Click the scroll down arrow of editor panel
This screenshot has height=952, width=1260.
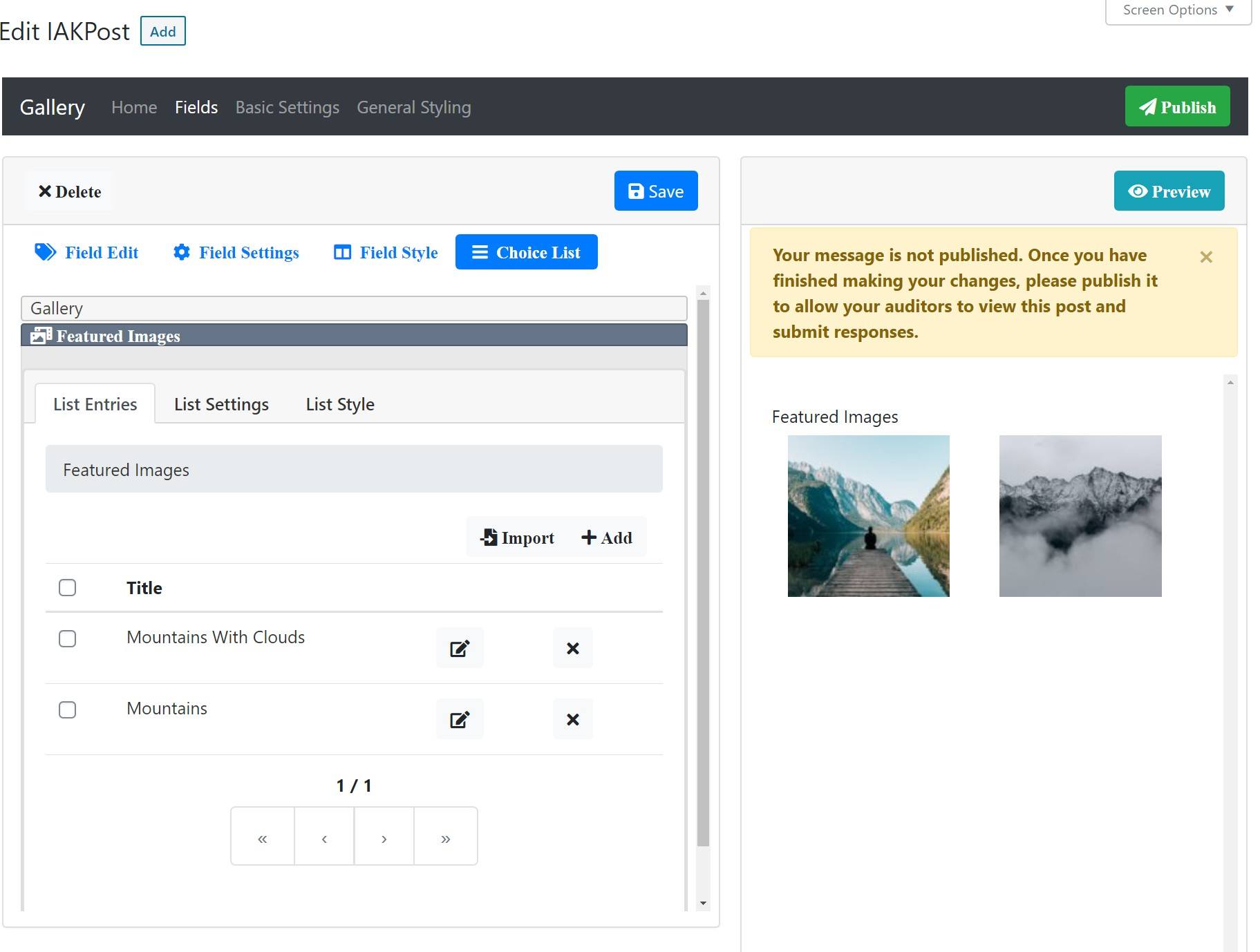pyautogui.click(x=703, y=903)
